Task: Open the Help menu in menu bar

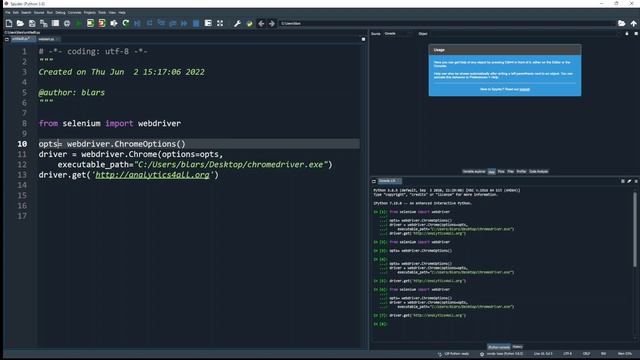Action: 122,13
